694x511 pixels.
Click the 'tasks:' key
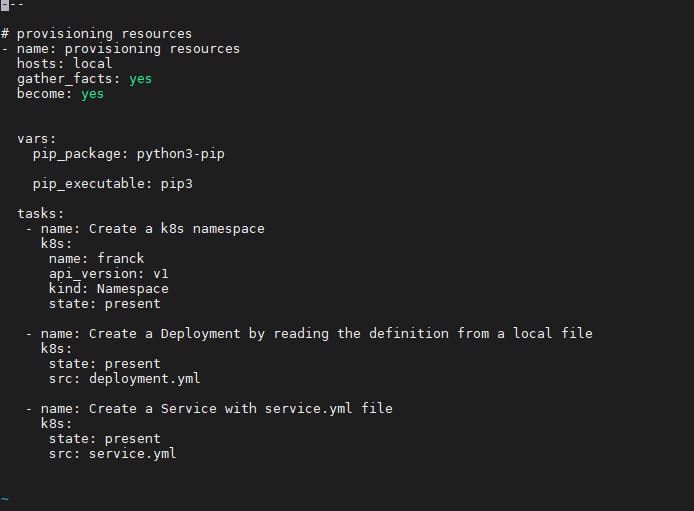pos(41,214)
